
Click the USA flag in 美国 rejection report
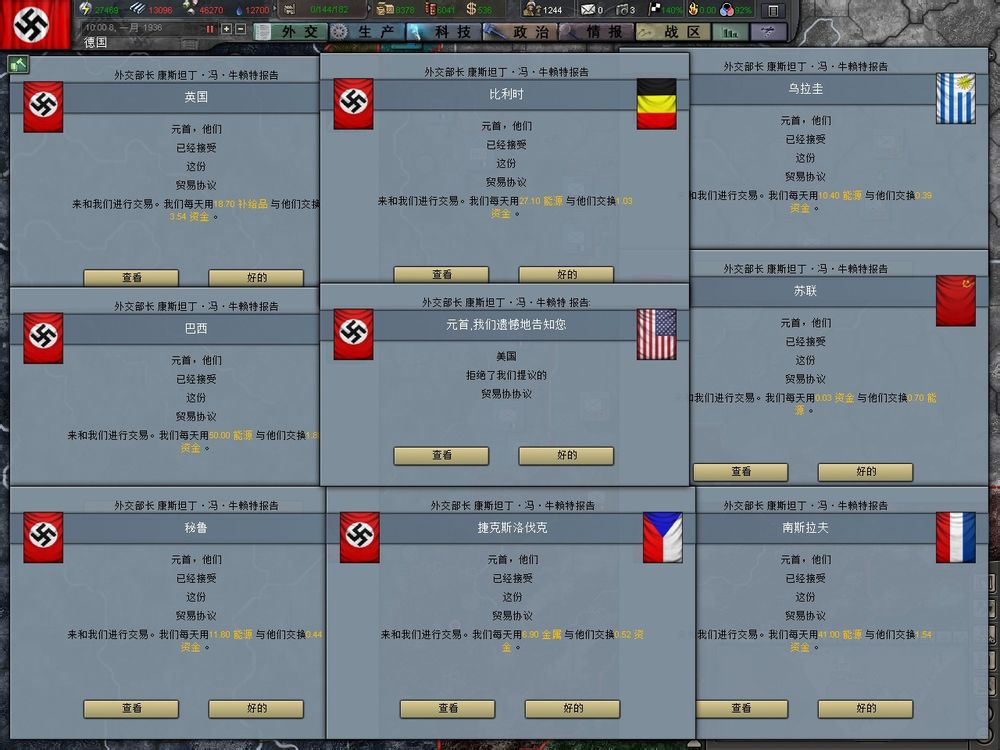click(656, 334)
